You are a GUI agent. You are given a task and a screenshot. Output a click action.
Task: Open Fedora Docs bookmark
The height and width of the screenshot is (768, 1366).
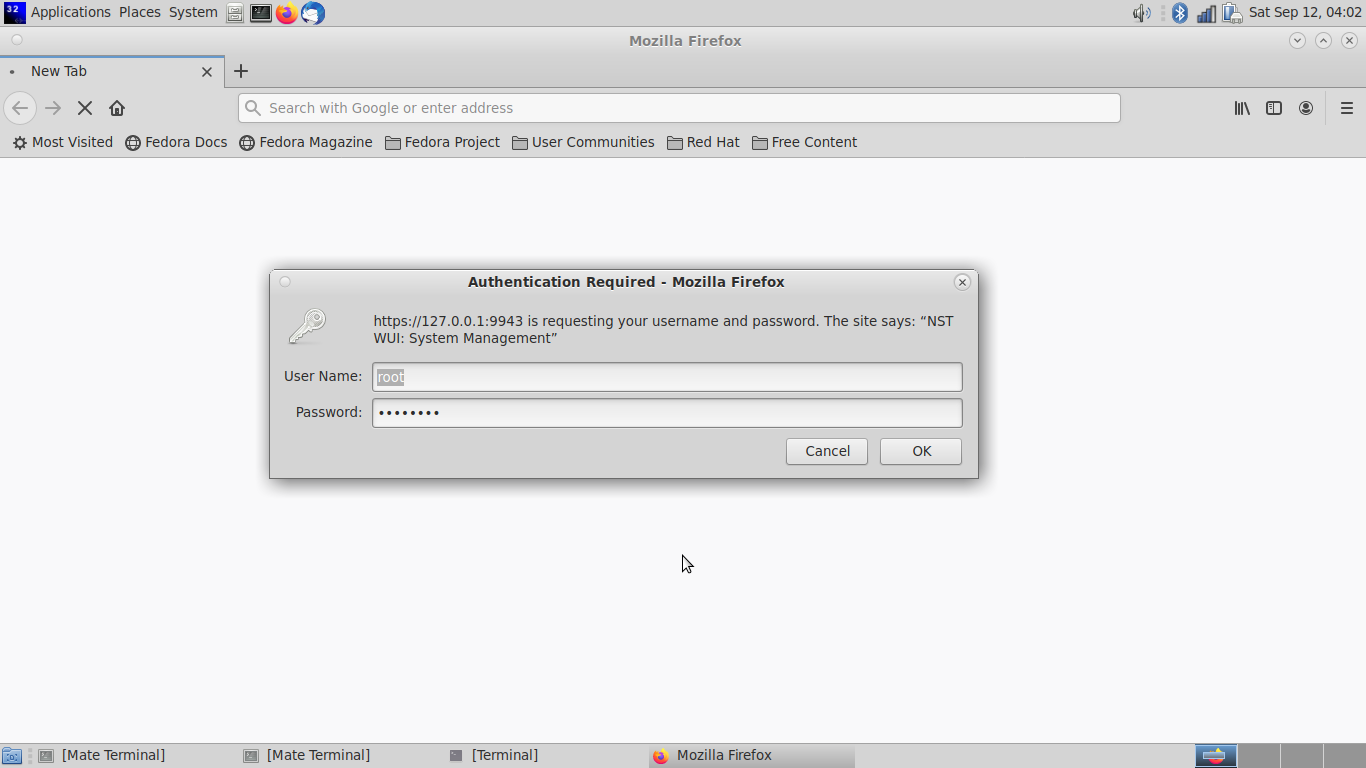tap(176, 142)
